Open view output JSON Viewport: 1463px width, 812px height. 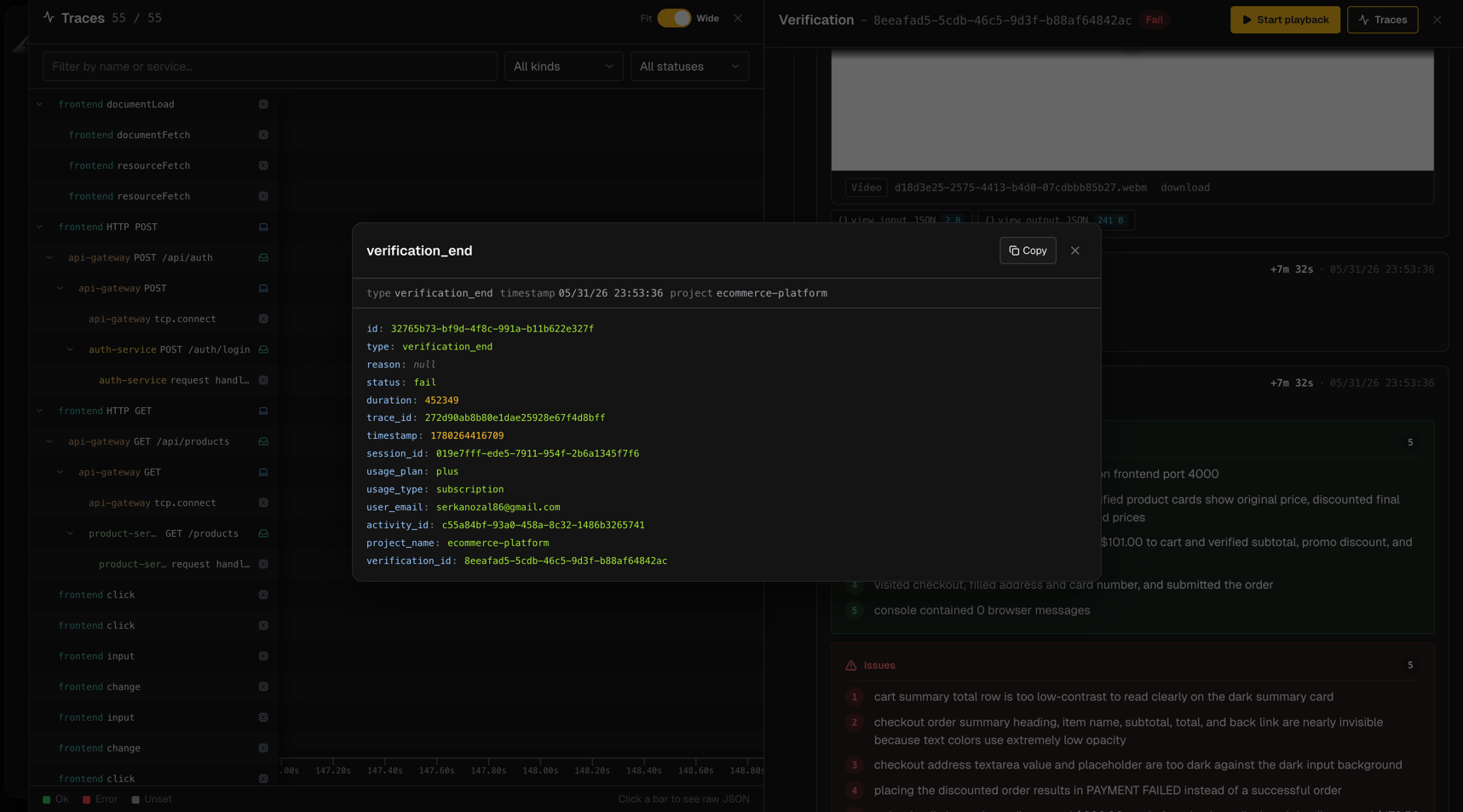(x=1055, y=220)
